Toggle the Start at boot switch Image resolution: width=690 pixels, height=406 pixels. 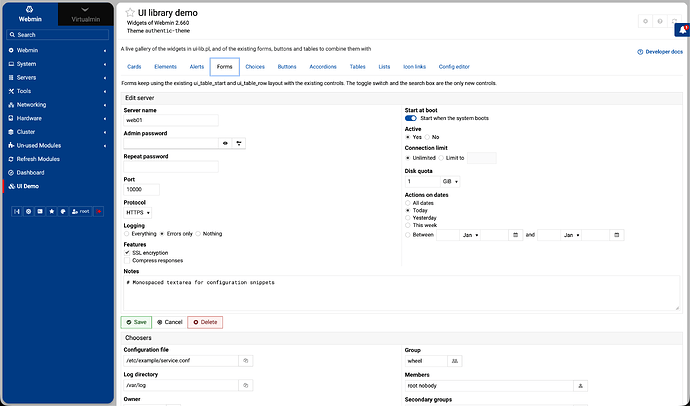click(411, 118)
